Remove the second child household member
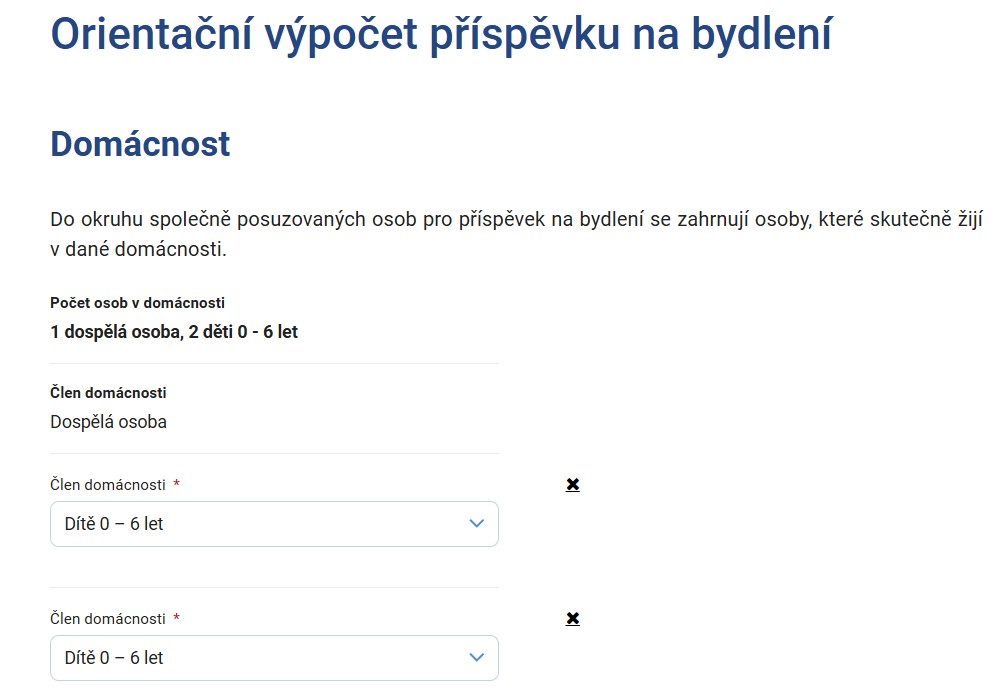Viewport: 995px width, 696px height. click(x=572, y=619)
